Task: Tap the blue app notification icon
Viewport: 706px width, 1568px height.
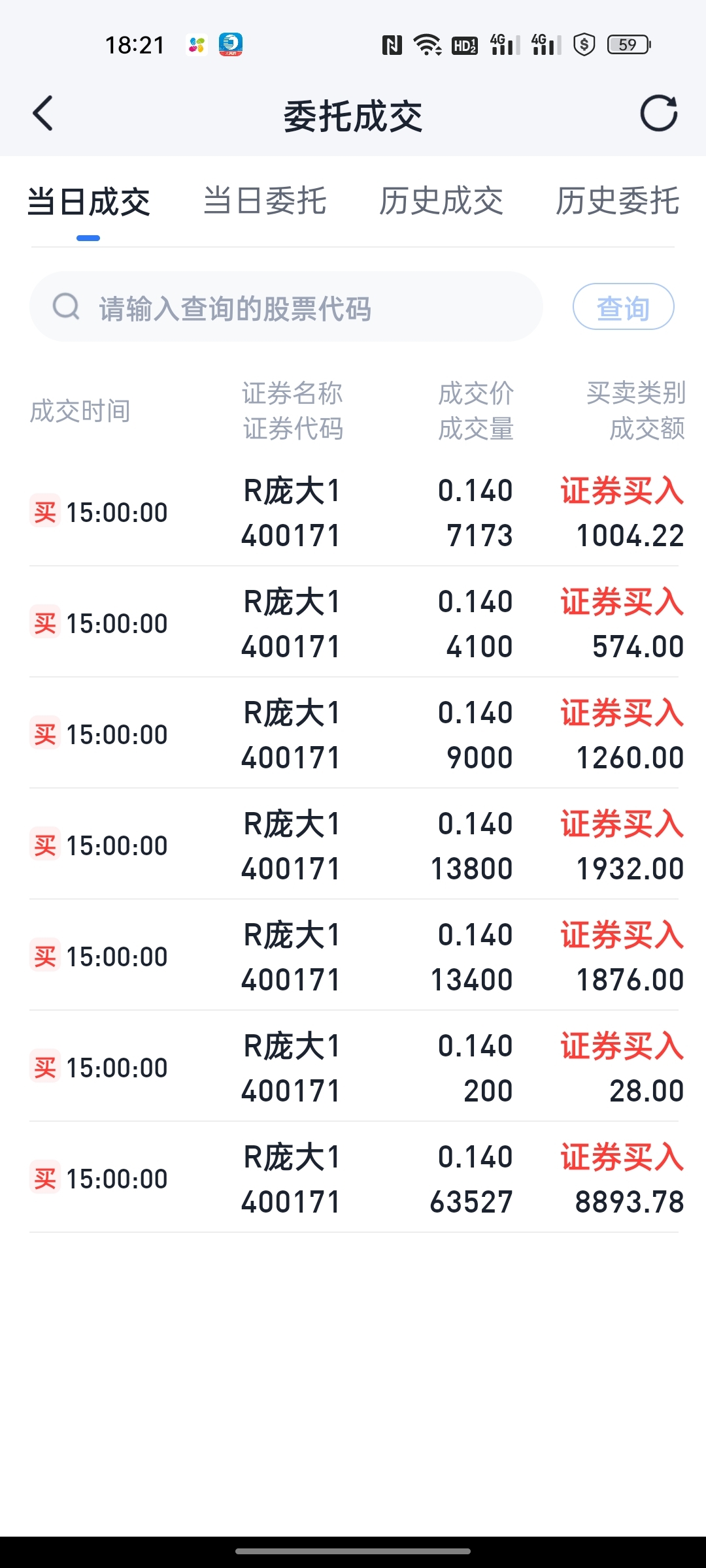Action: click(x=231, y=44)
